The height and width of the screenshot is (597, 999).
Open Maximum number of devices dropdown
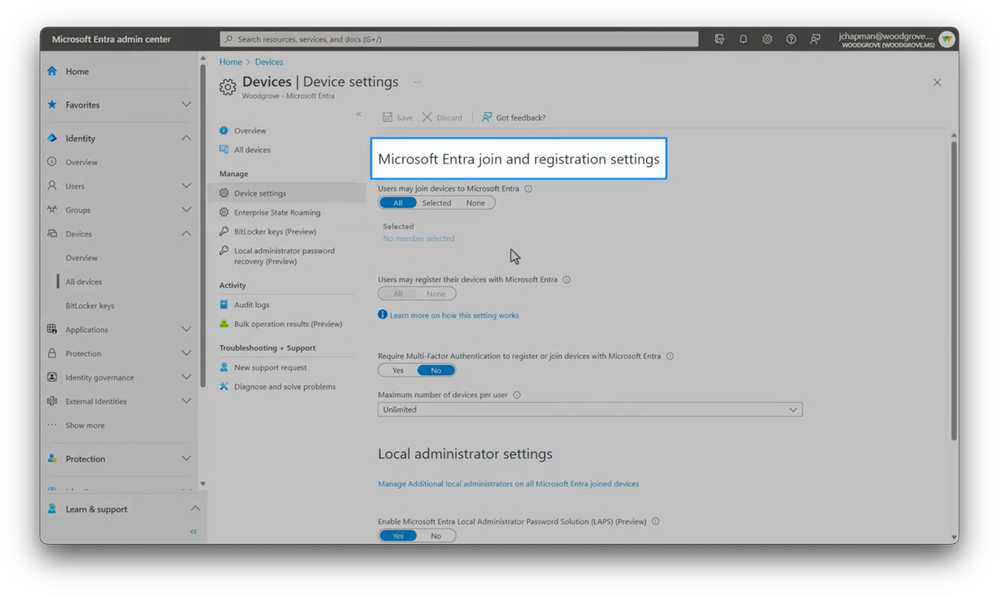click(590, 410)
